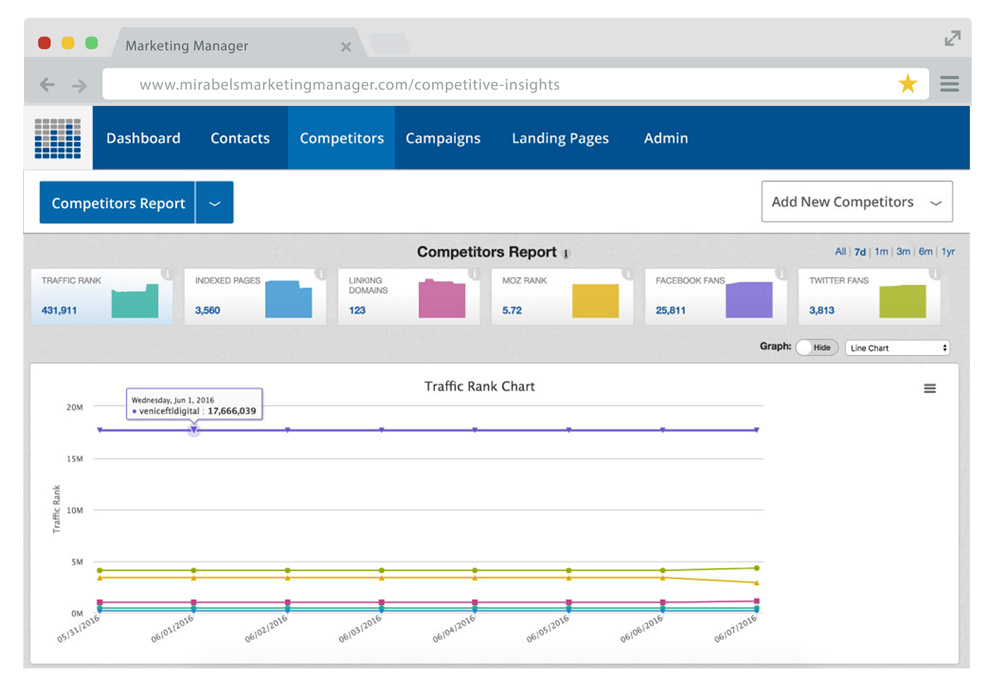Click the blue Indexed Pages mini chart
The width and height of the screenshot is (1000, 696).
(x=288, y=299)
